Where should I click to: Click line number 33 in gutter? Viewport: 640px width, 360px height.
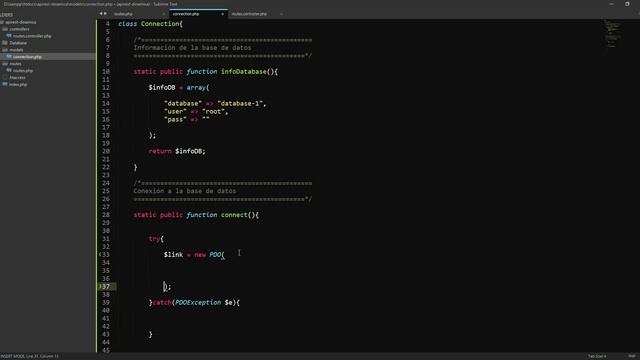pos(106,255)
